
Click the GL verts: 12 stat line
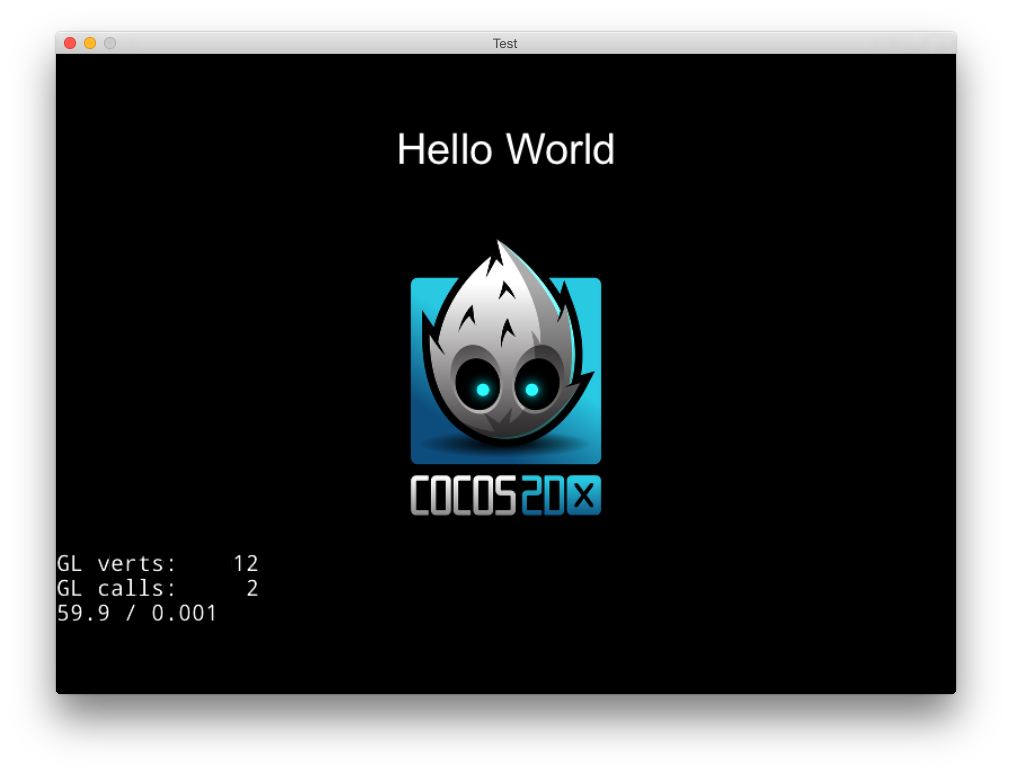[157, 564]
